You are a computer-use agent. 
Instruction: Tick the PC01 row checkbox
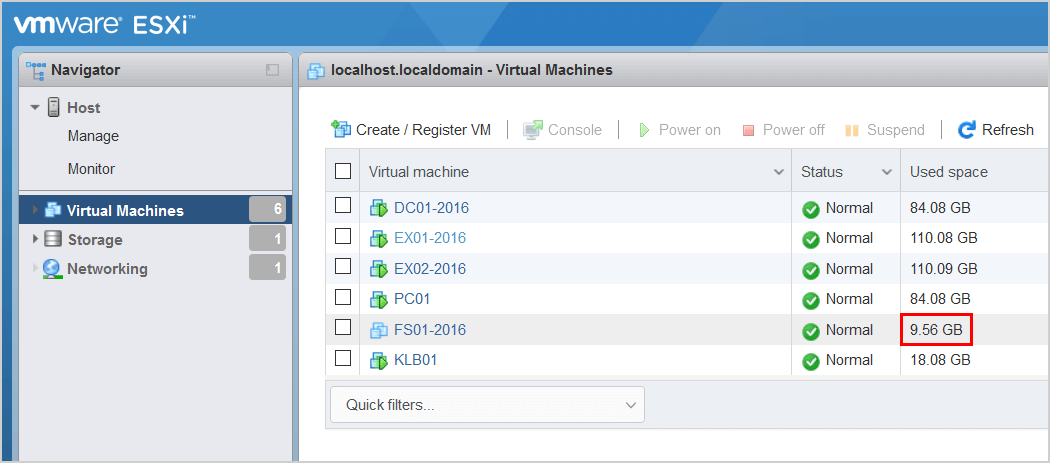tap(343, 297)
